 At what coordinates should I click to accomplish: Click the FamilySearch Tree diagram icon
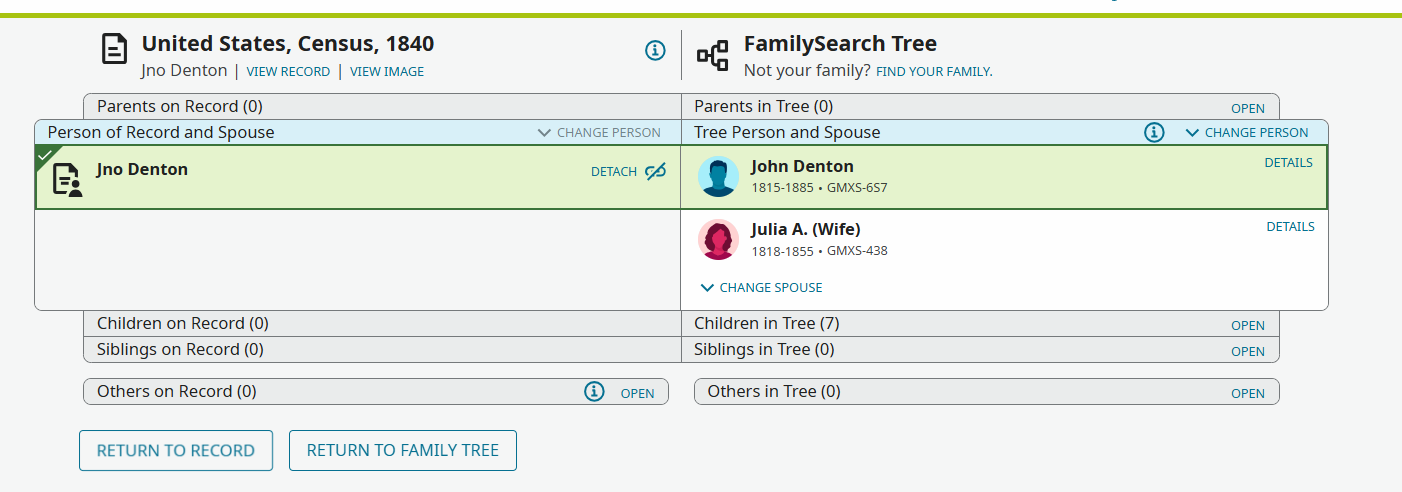[x=713, y=55]
